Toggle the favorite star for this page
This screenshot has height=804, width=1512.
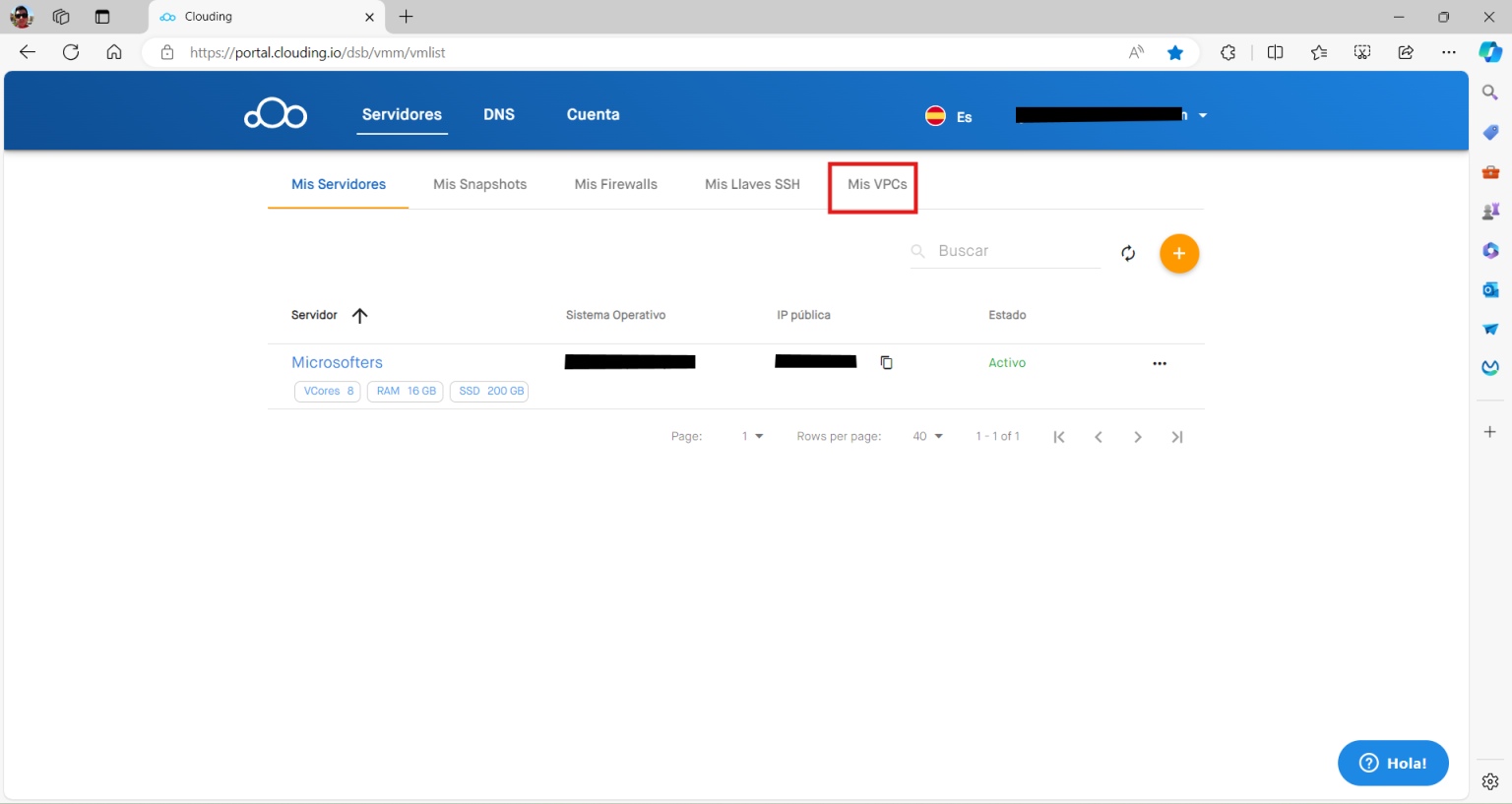tap(1175, 52)
